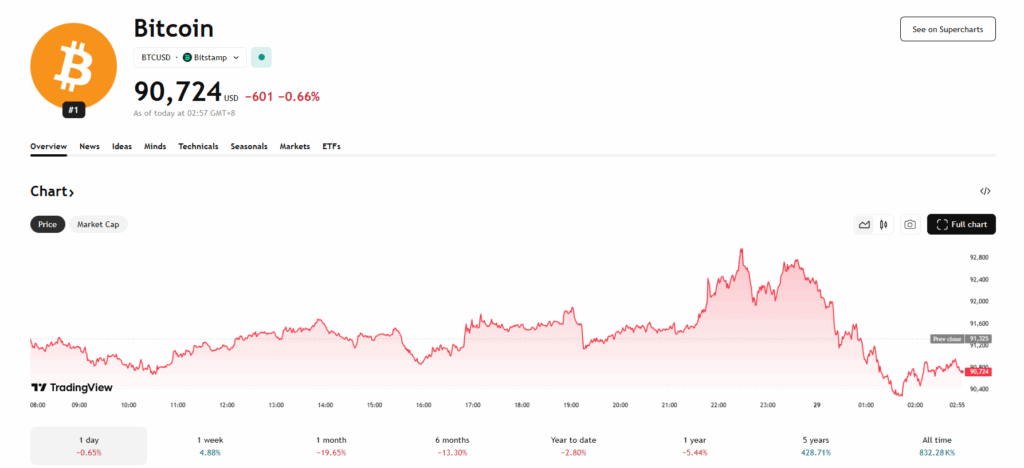Click the #1 rank badge

(x=74, y=110)
